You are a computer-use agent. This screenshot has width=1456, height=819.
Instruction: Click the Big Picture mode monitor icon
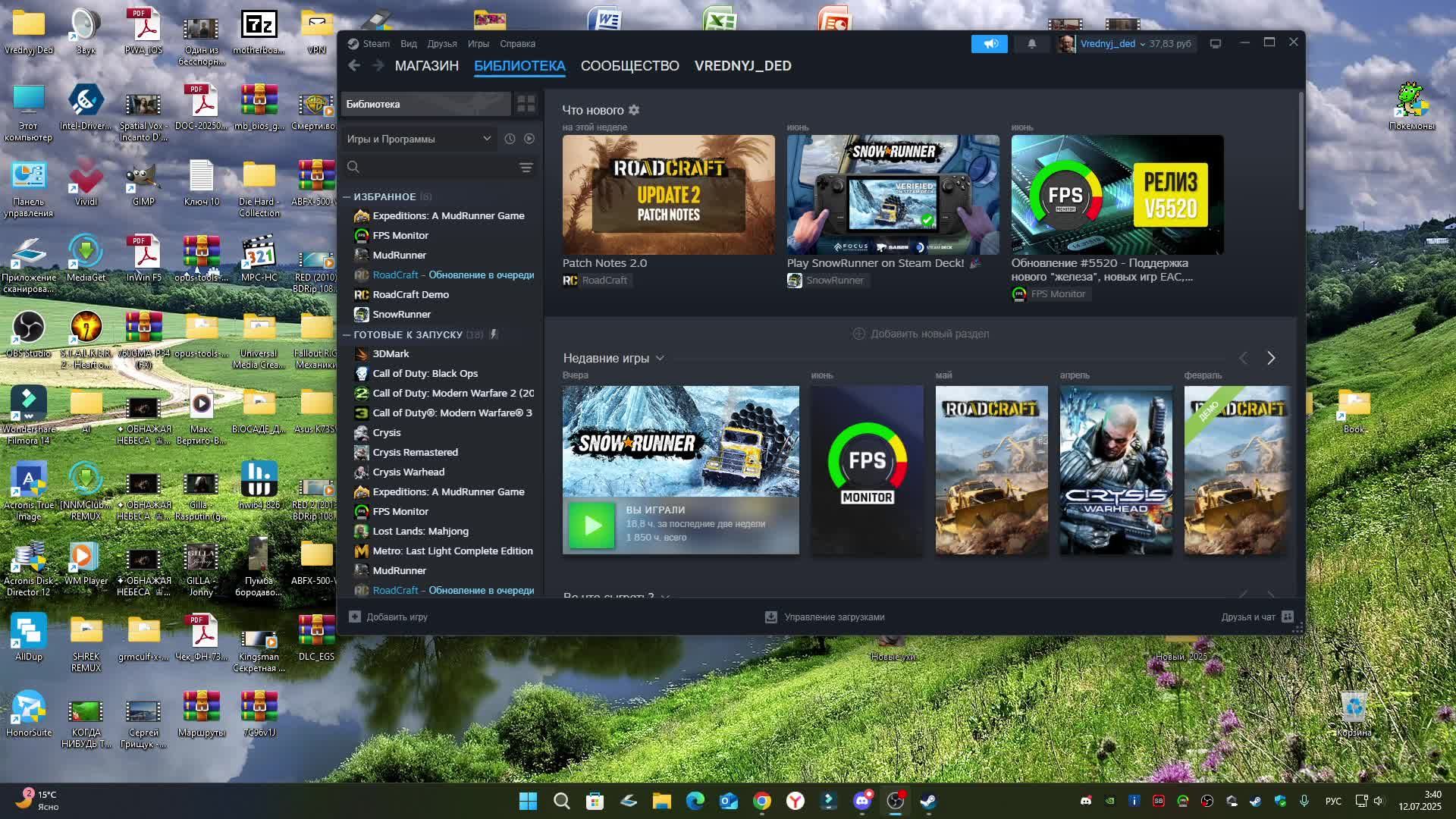1215,44
